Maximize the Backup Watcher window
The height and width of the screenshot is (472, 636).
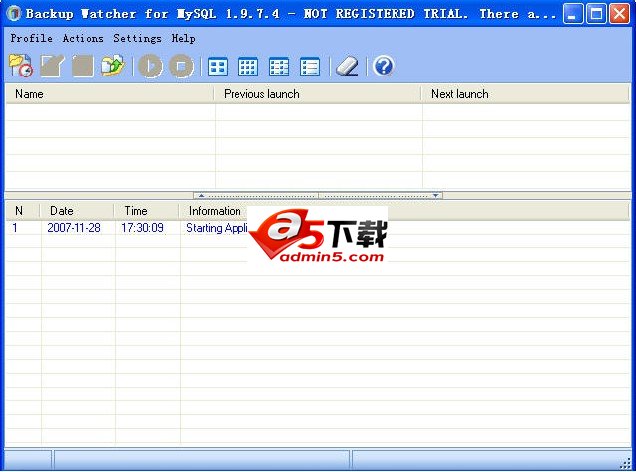click(596, 14)
